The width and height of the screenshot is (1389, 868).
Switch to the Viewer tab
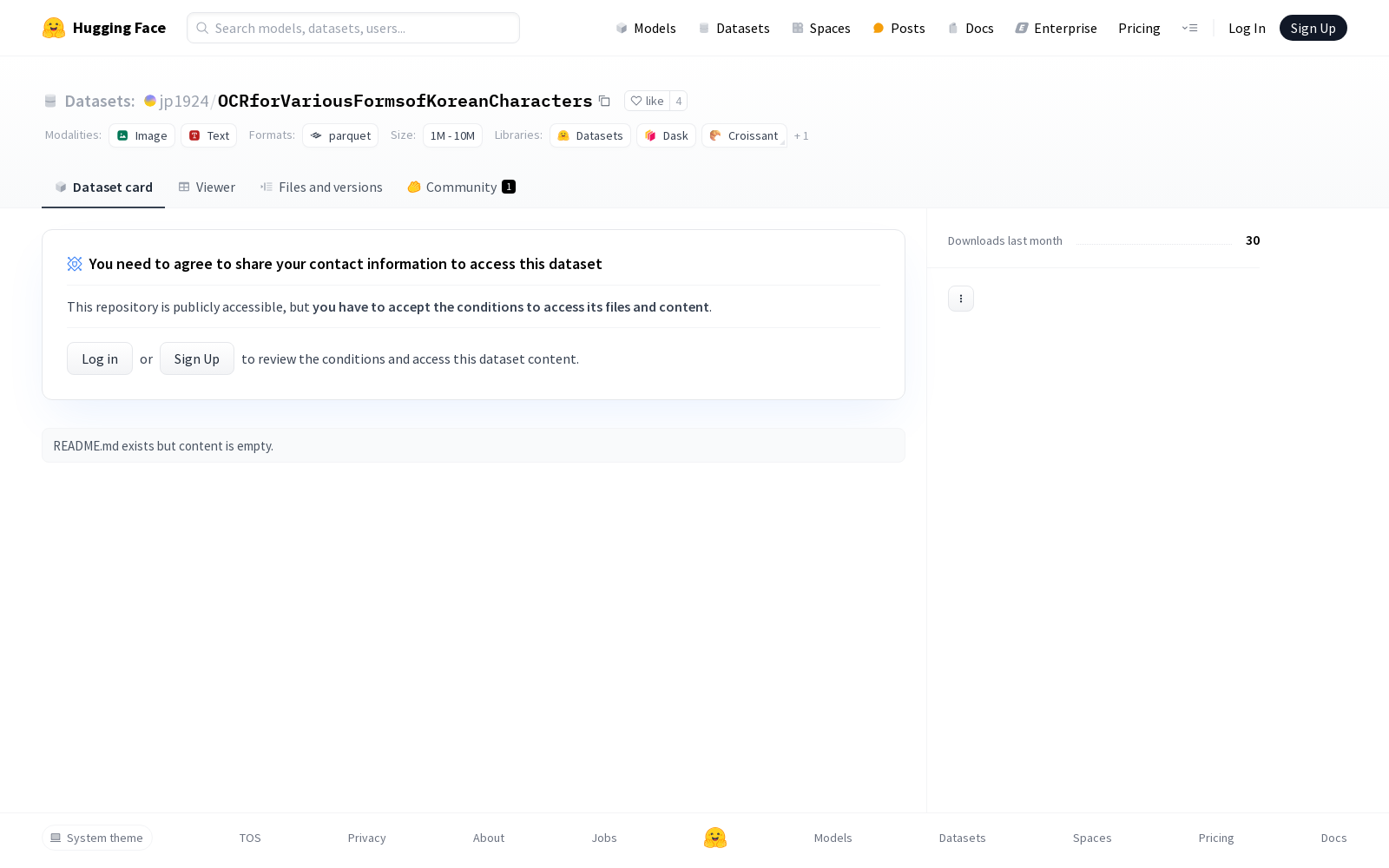pyautogui.click(x=207, y=187)
